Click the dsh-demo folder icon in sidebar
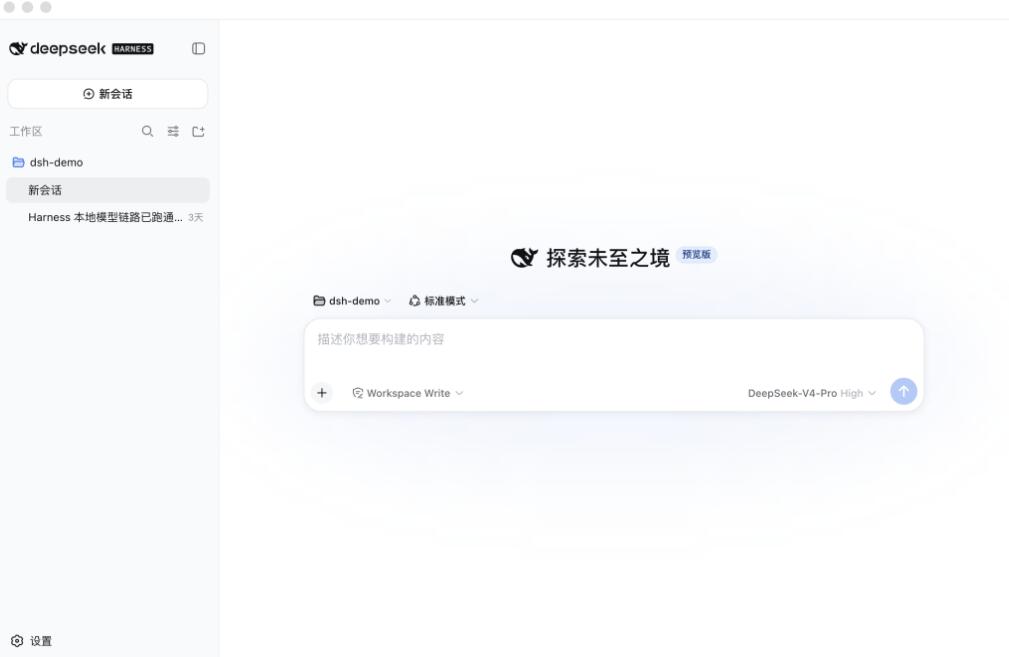This screenshot has width=1009, height=657. coord(19,162)
